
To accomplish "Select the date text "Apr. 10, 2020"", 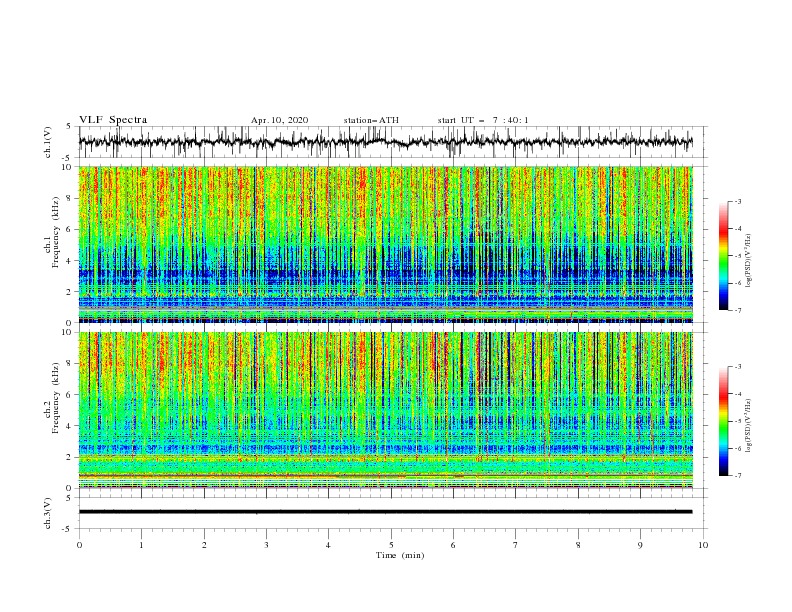I will [x=279, y=120].
